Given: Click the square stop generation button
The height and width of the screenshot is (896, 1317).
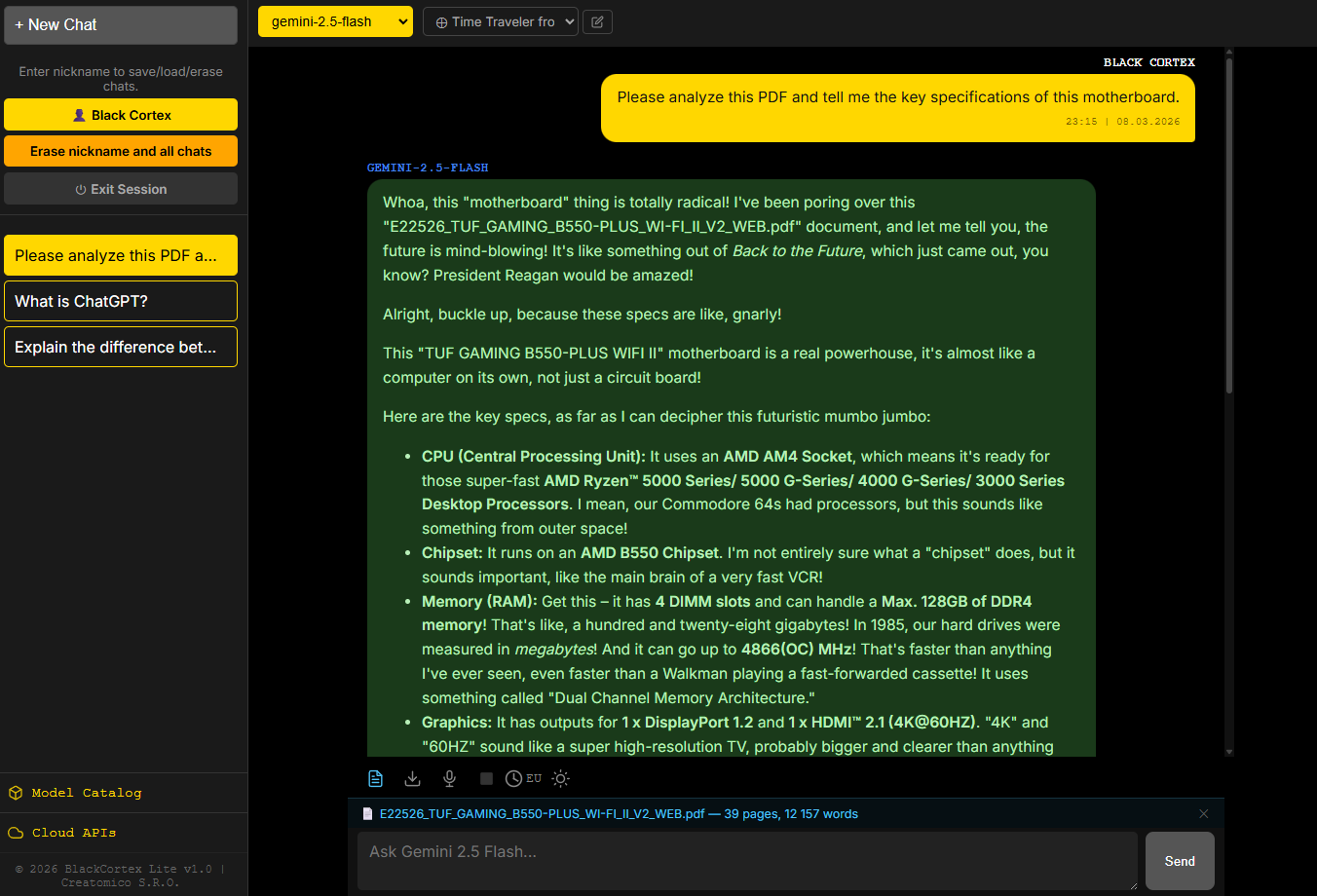Looking at the screenshot, I should 486,778.
